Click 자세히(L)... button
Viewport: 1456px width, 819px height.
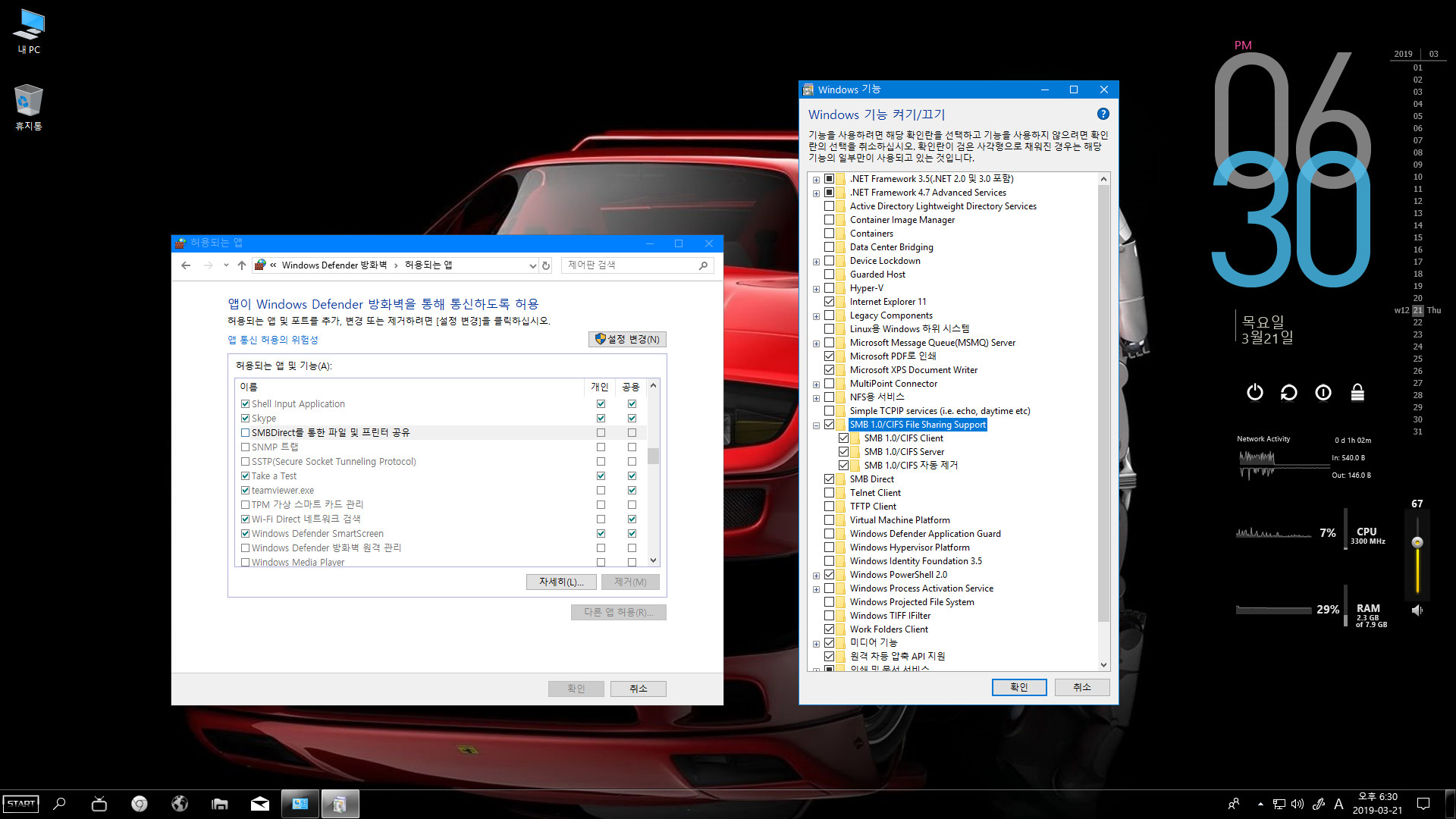tap(561, 582)
